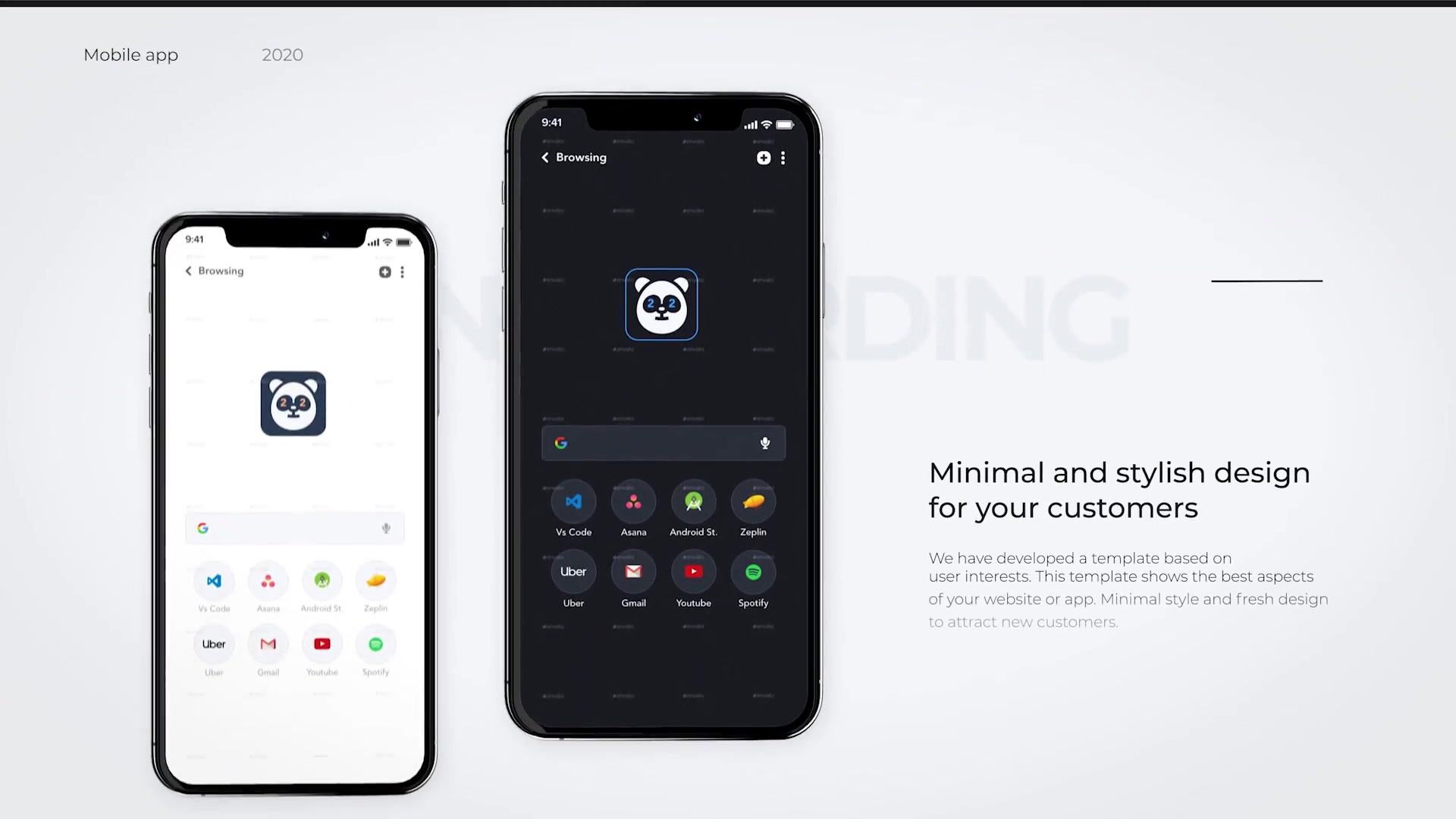The width and height of the screenshot is (1456, 819).
Task: Expand the add button dropdown on browsing screen
Action: point(764,158)
